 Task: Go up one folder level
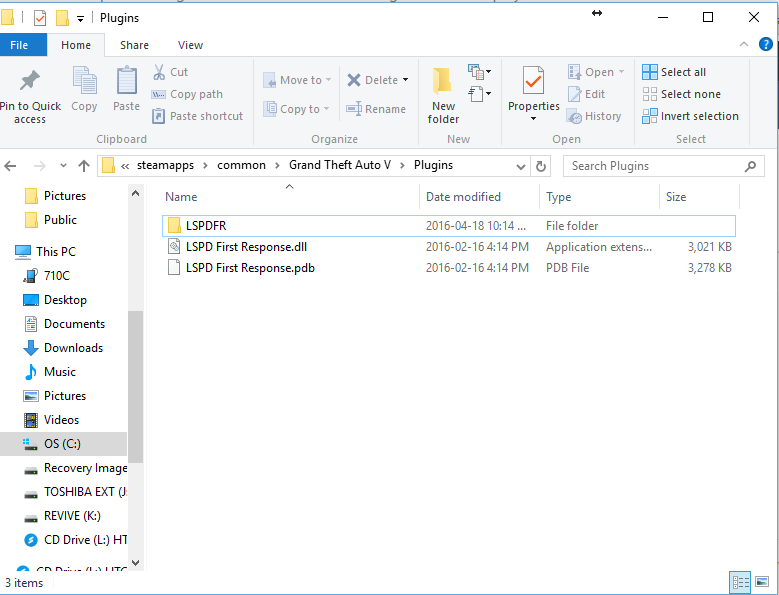[84, 166]
